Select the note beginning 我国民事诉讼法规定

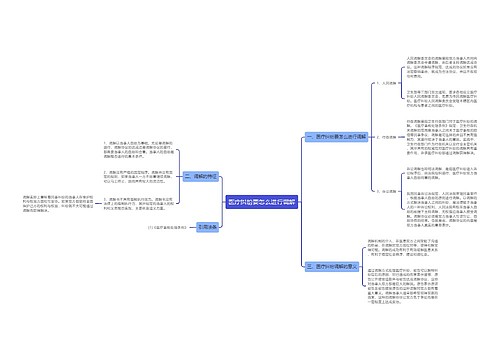click(442, 209)
